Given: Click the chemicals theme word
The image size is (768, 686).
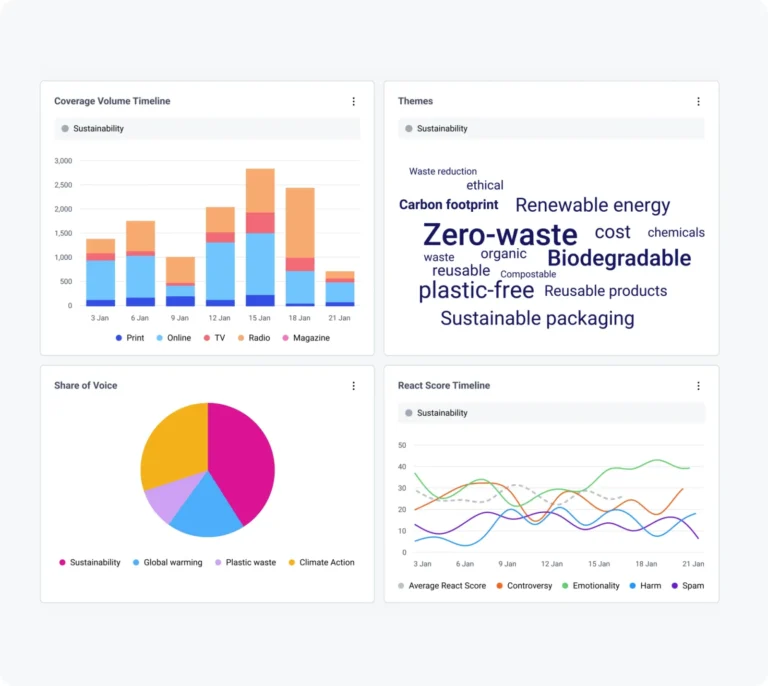Looking at the screenshot, I should point(676,233).
